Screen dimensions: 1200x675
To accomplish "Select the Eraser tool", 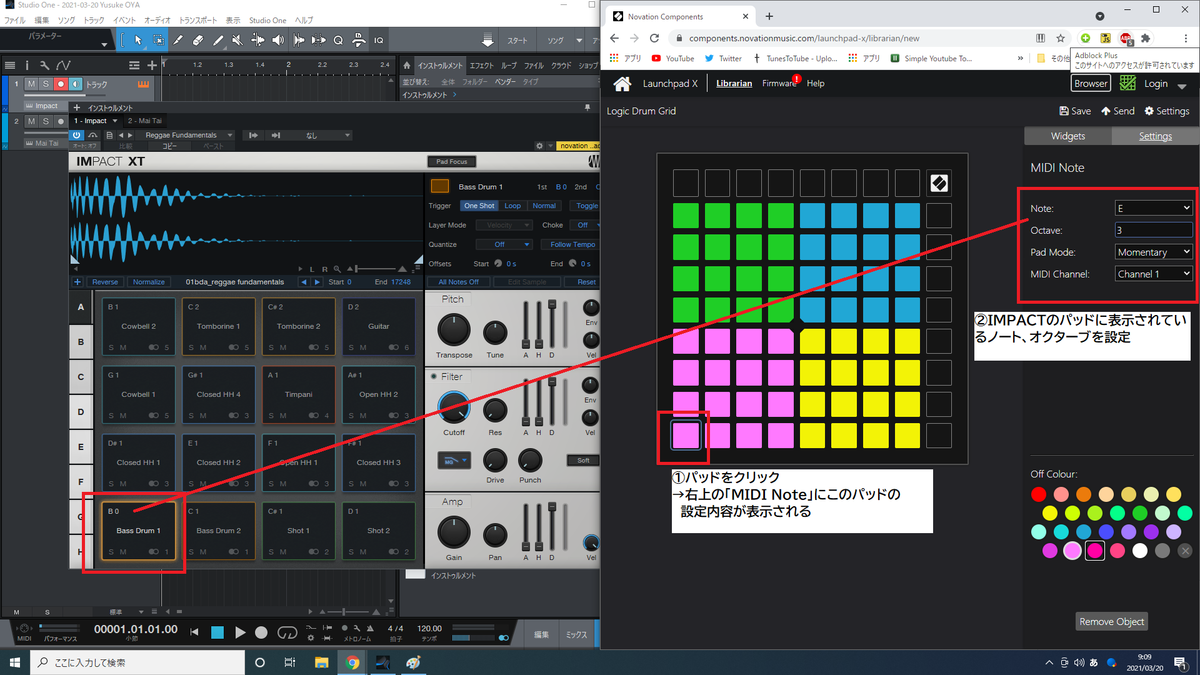I will [x=197, y=40].
